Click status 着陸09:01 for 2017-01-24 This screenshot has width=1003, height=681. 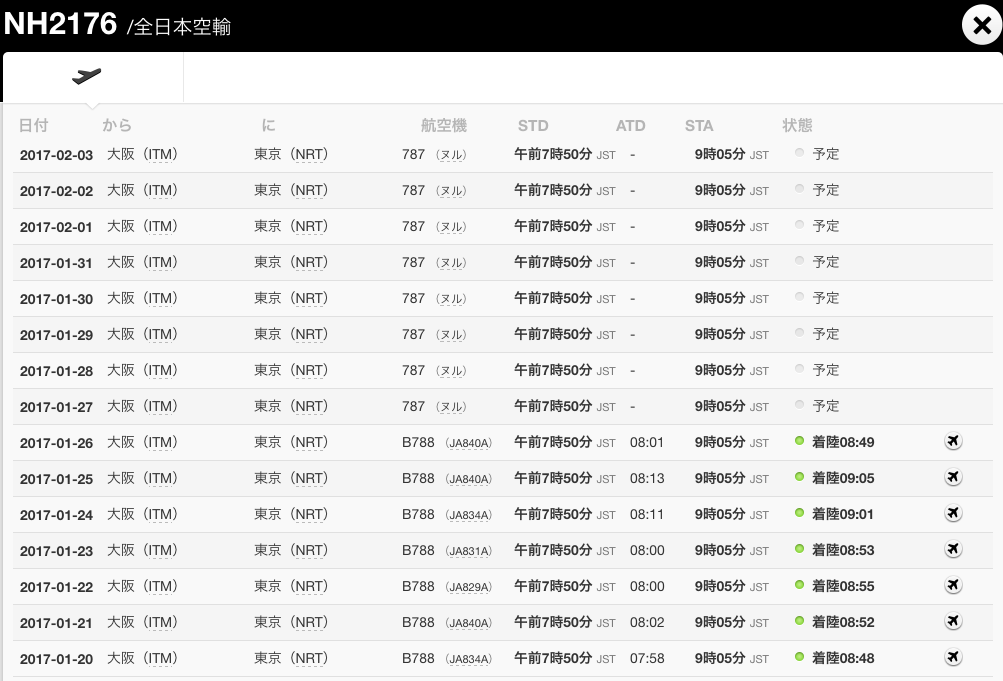click(x=842, y=514)
